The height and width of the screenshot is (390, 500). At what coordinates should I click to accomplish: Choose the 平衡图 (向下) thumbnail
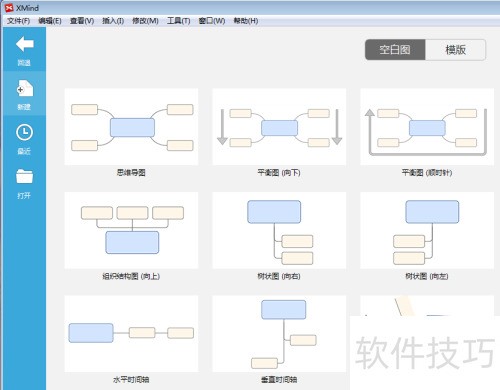click(279, 127)
